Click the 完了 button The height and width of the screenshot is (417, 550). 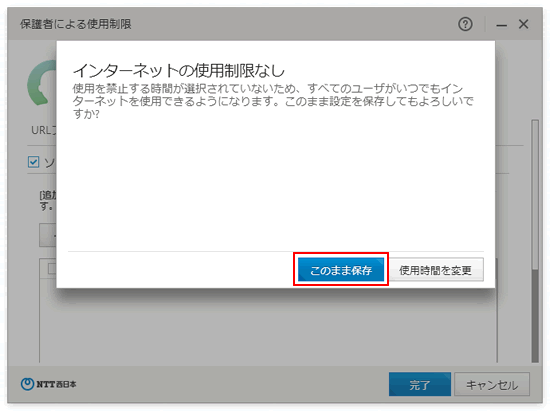420,384
